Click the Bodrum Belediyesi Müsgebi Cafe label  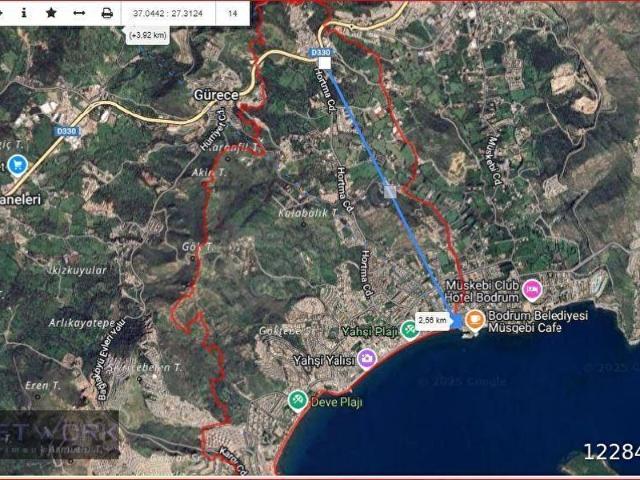coord(538,321)
